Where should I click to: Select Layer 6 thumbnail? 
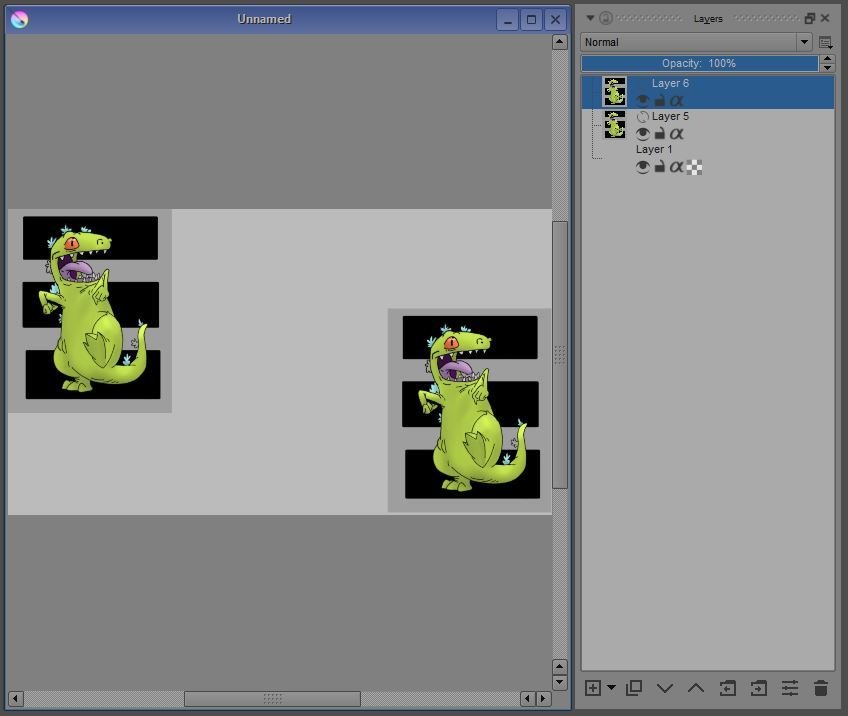point(615,91)
